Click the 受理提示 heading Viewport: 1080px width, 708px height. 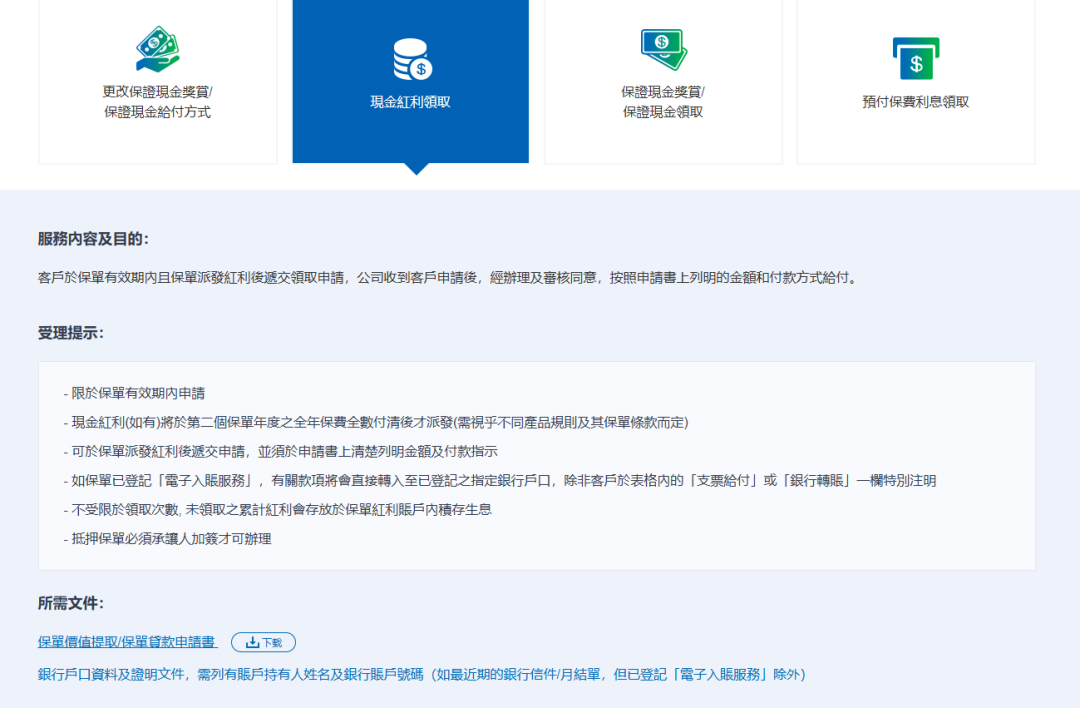click(x=71, y=332)
